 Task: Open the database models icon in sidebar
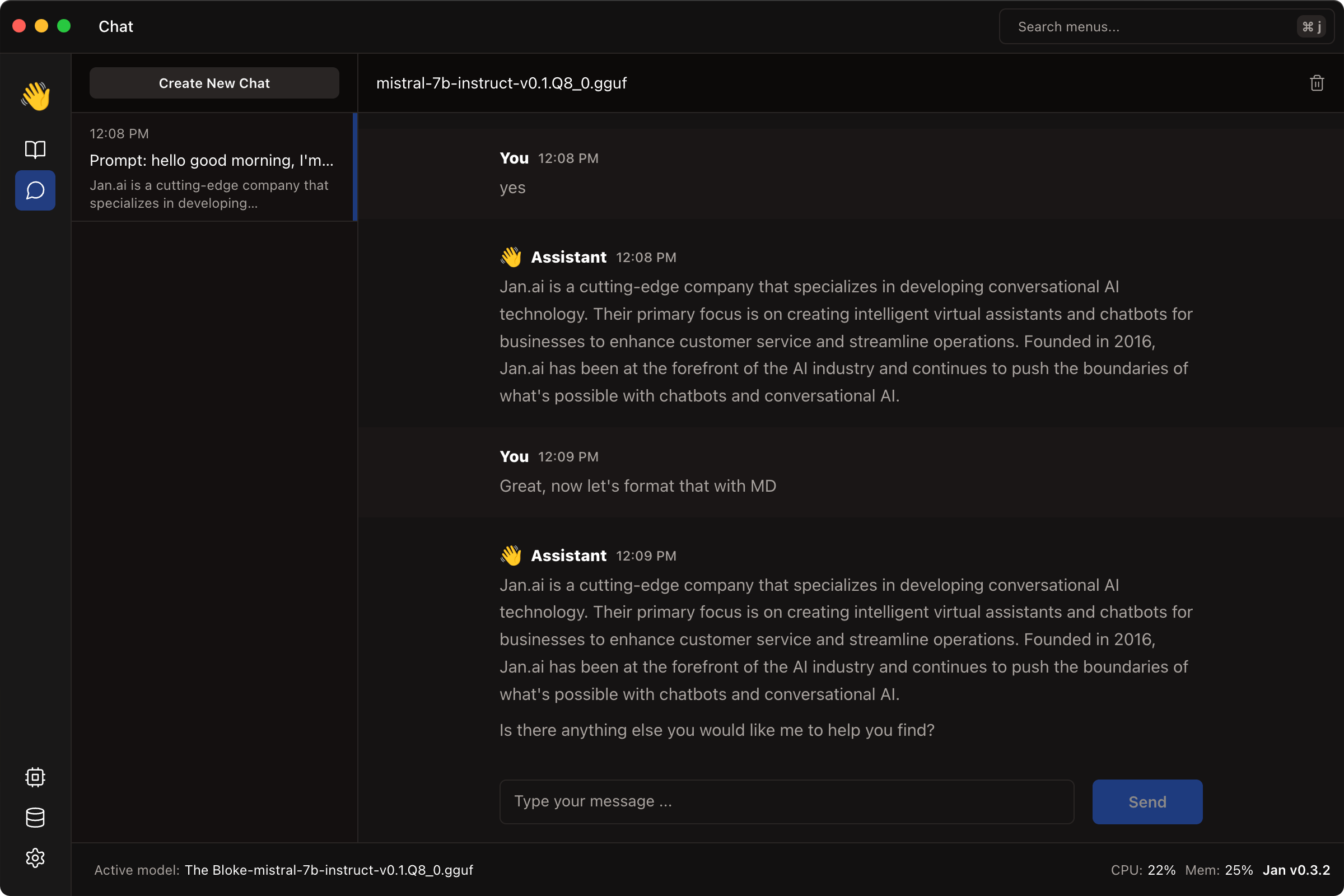click(x=35, y=818)
